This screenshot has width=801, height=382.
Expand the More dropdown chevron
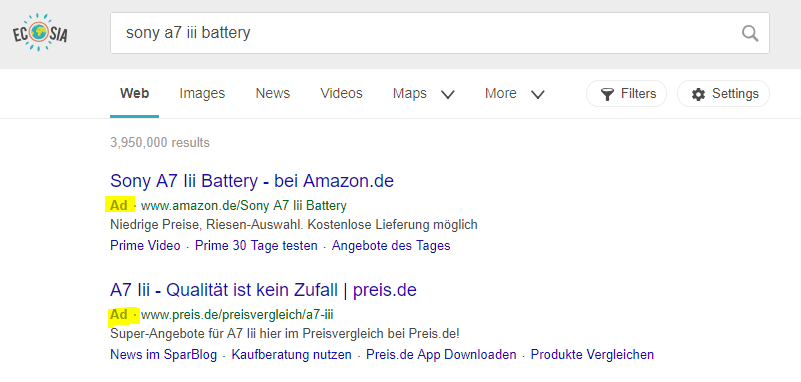pos(537,94)
